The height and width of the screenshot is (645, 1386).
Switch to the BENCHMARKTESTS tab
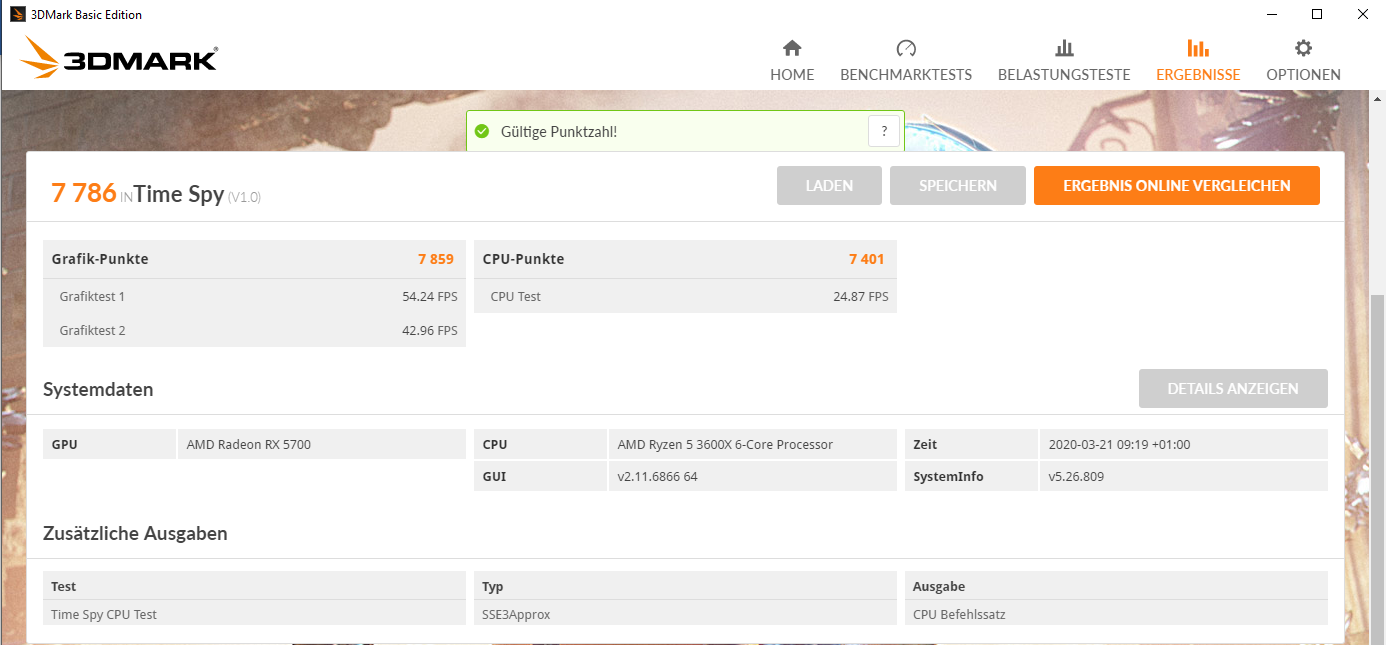906,60
